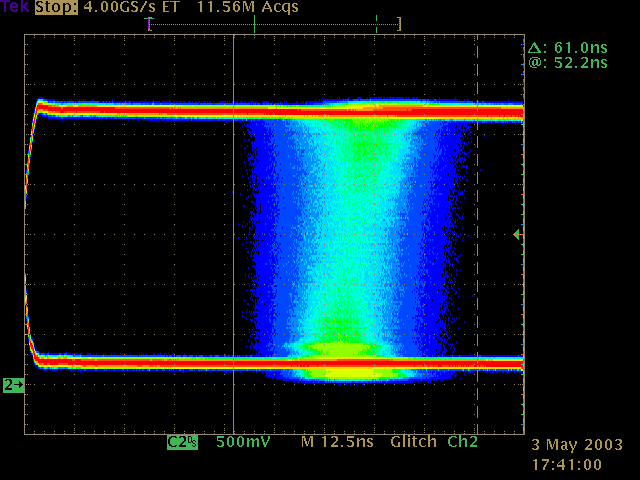640x480 pixels.
Task: Click the channel 2 ground reference marker
Action: (13, 384)
